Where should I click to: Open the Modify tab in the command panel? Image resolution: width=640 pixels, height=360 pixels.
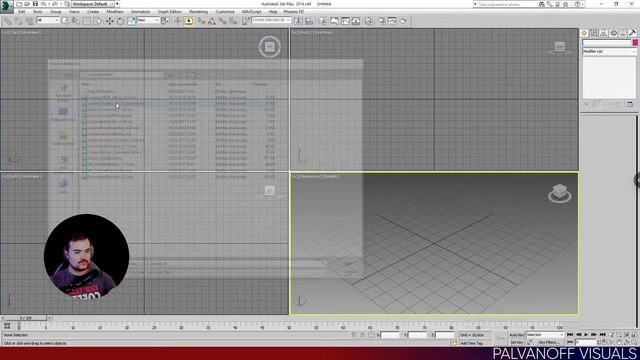tap(594, 33)
